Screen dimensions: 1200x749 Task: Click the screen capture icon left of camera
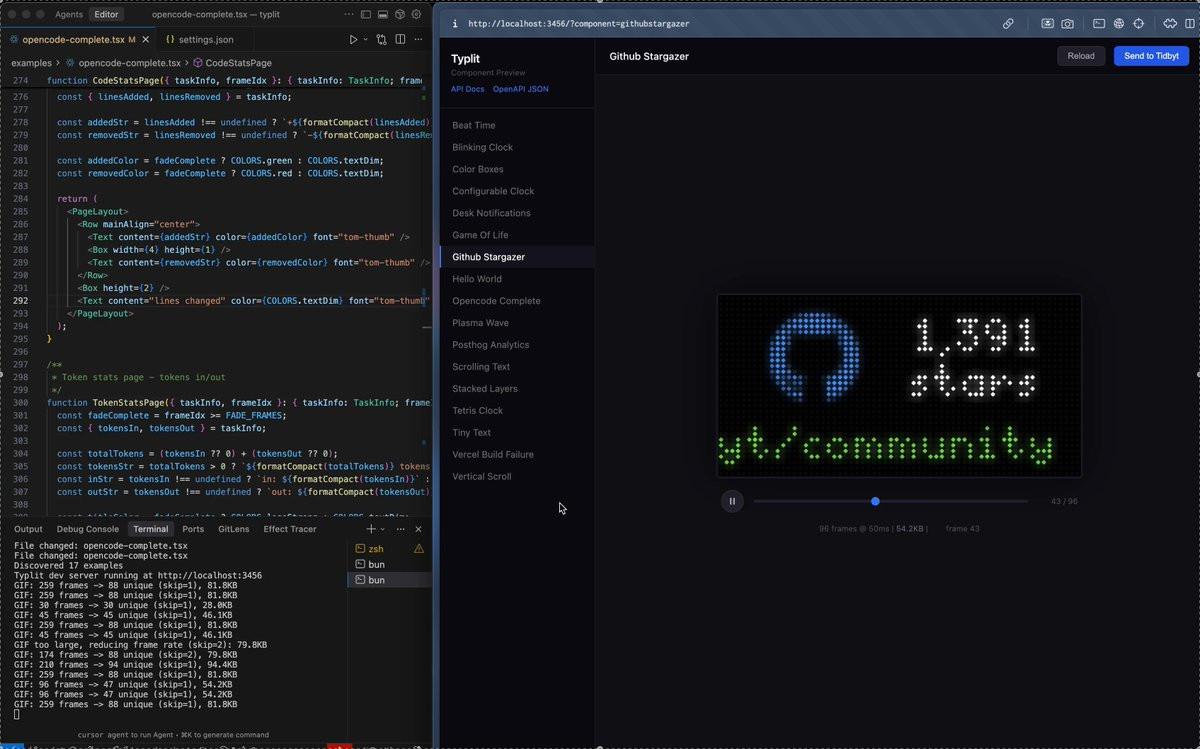click(1047, 24)
